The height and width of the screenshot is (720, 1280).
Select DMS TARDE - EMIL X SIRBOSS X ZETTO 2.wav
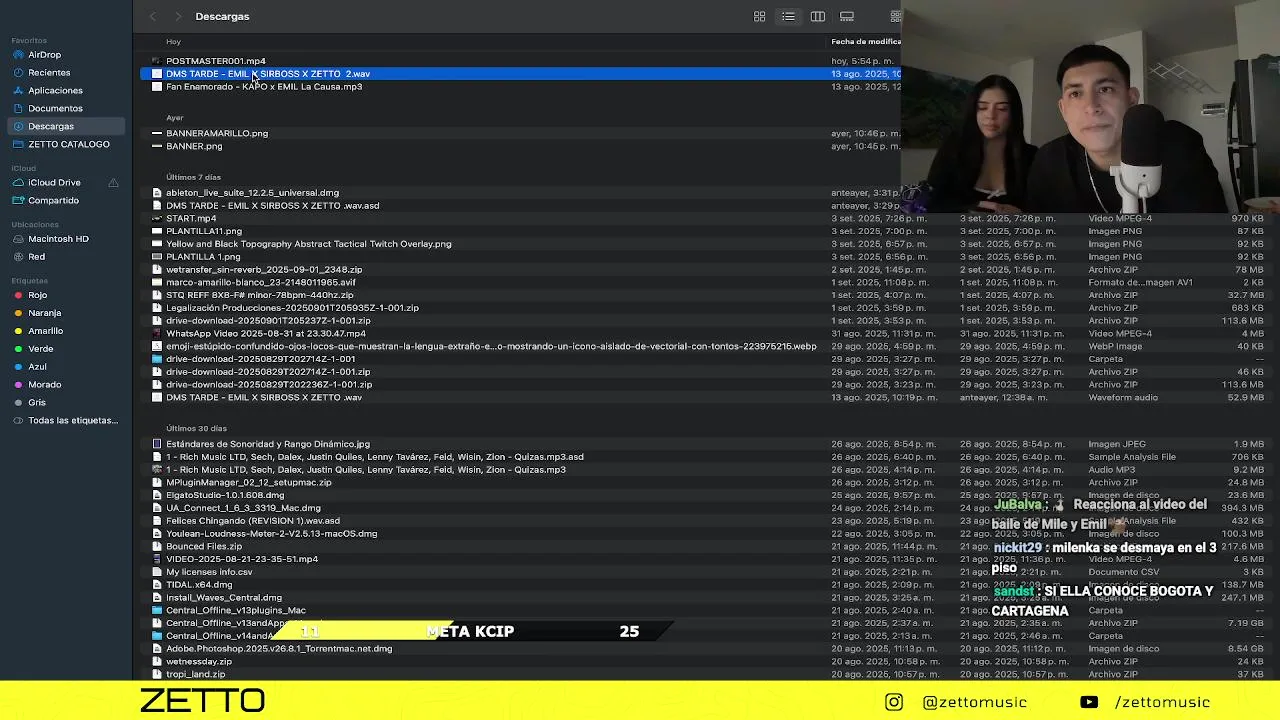[268, 74]
